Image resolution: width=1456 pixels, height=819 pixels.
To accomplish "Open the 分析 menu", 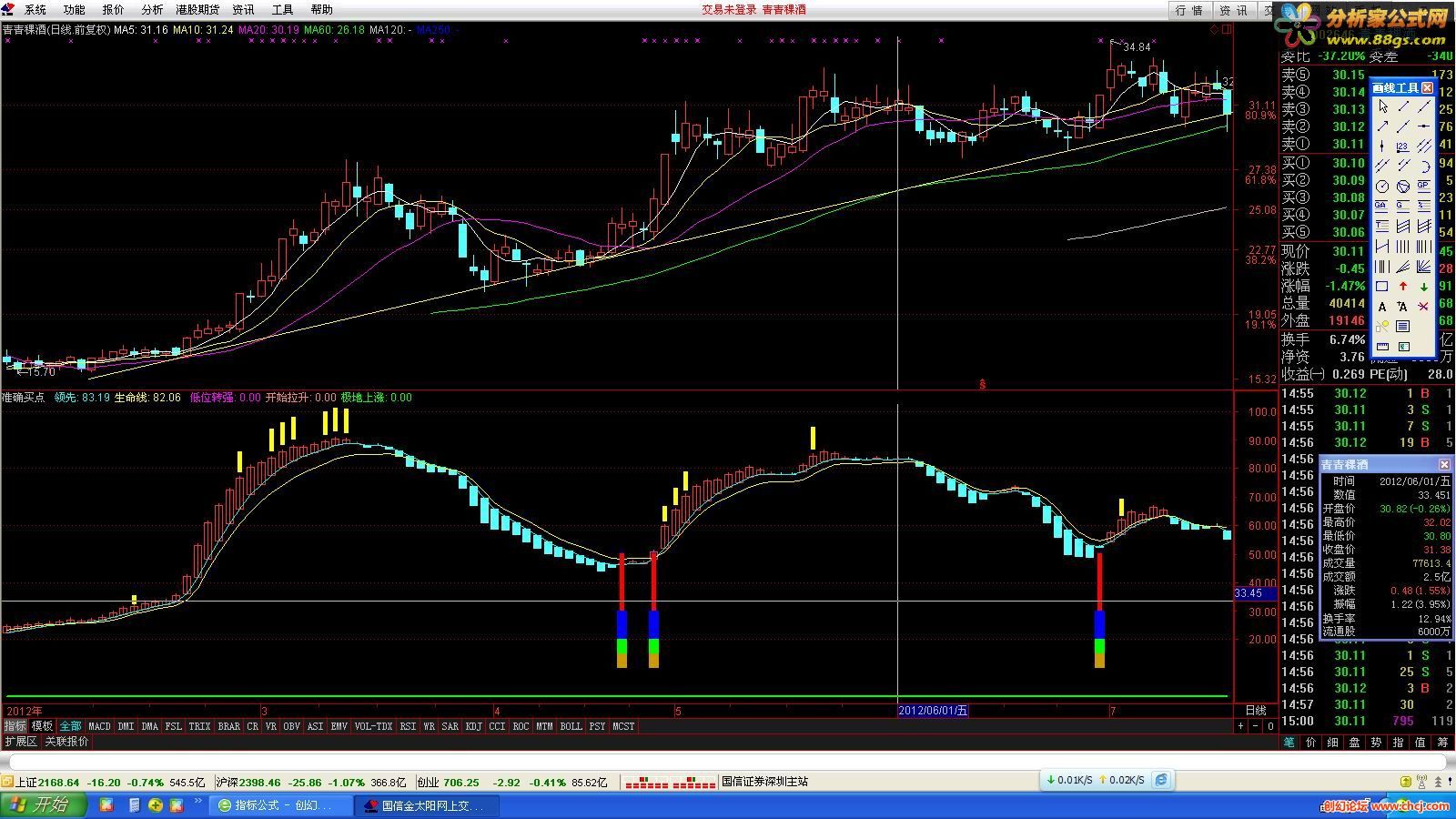I will click(x=152, y=10).
